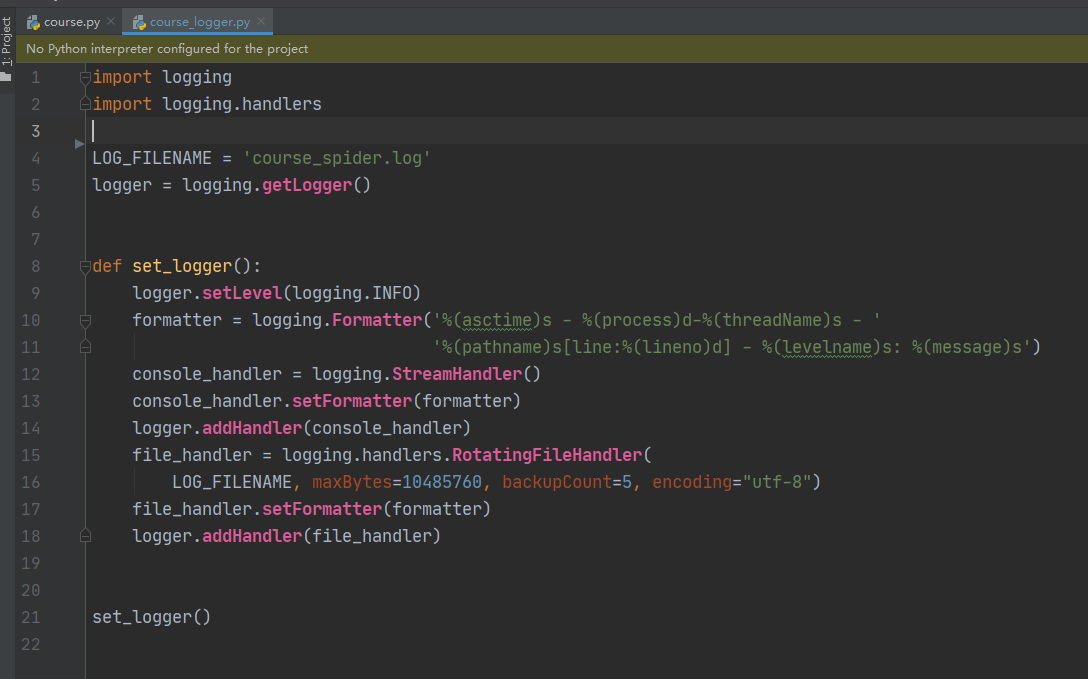Viewport: 1088px width, 679px height.
Task: Click line number 16 in the gutter
Action: (x=31, y=483)
